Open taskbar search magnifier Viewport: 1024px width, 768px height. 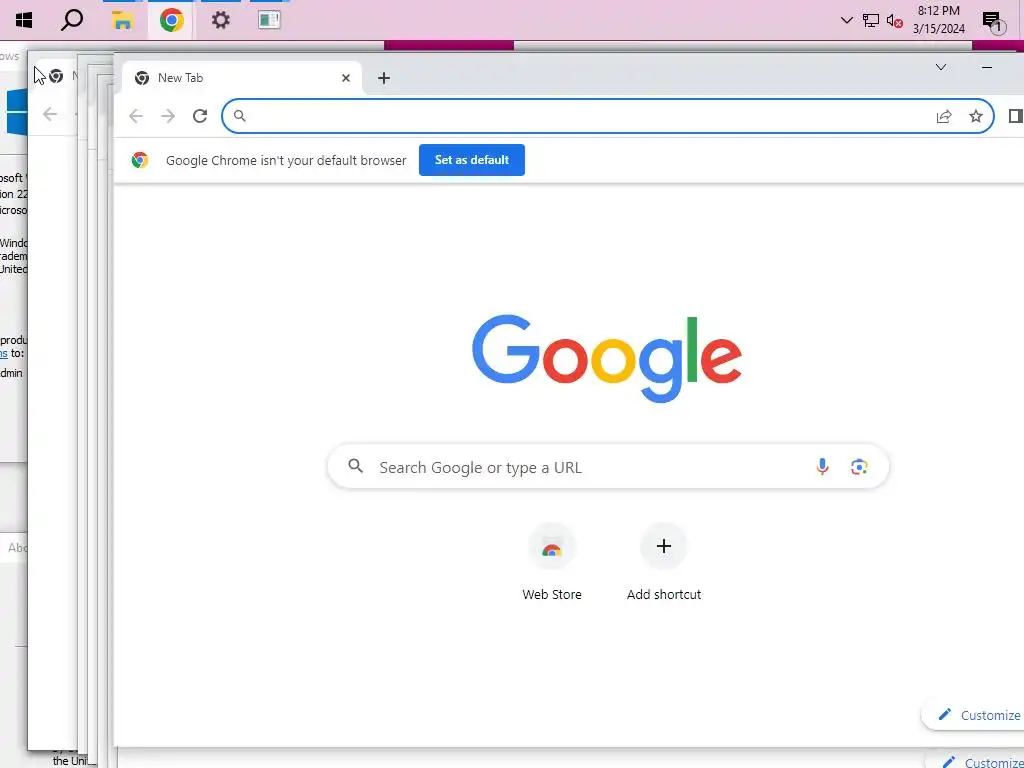pos(72,20)
